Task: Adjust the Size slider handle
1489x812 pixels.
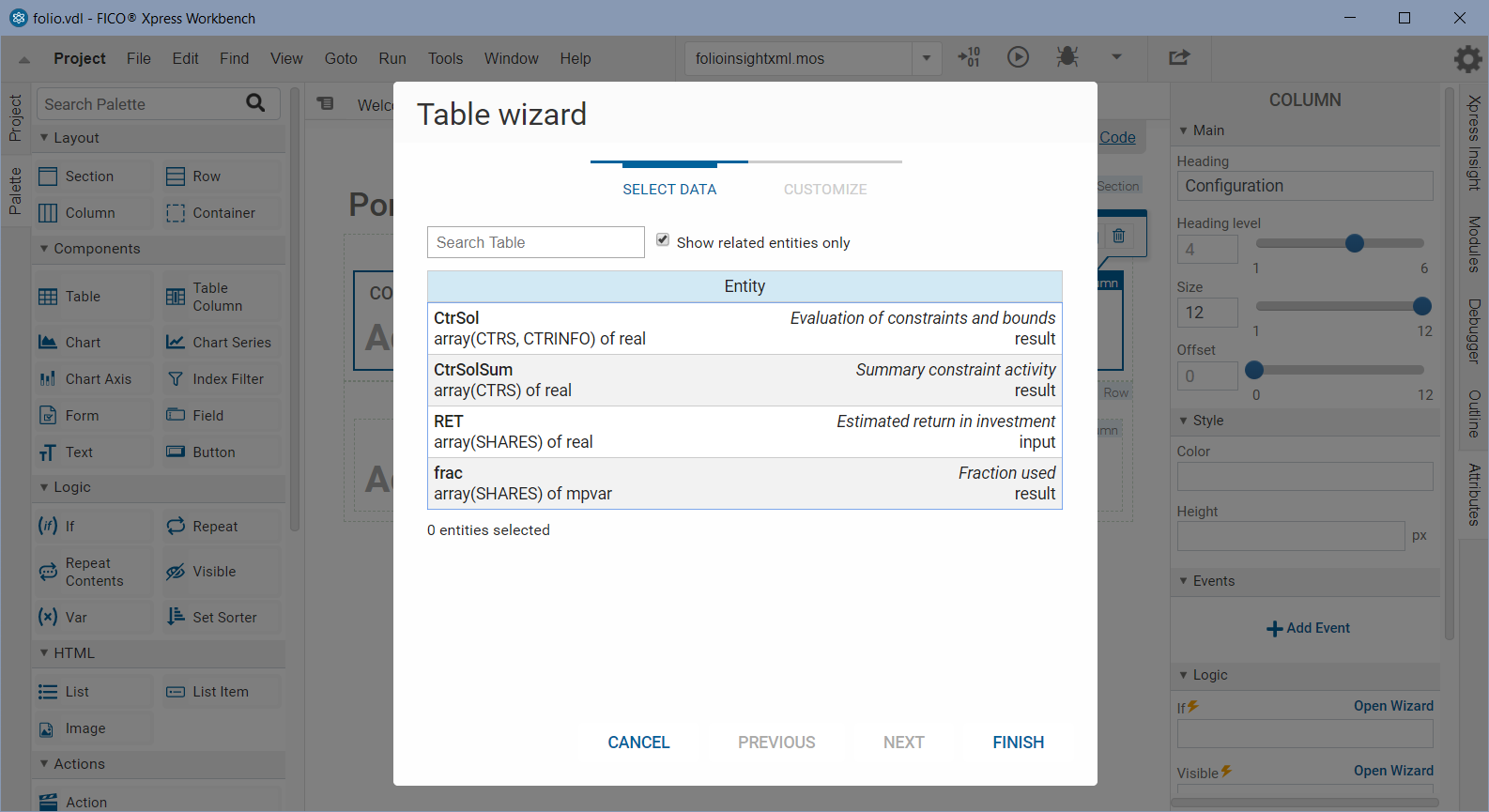Action: [x=1422, y=306]
